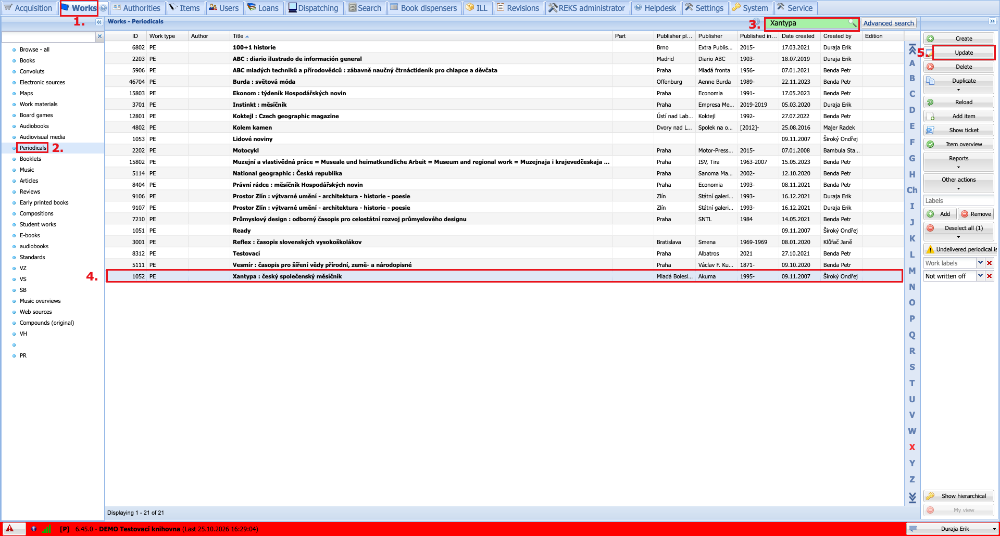Open the Duplicate dropdown menu

click(x=959, y=85)
